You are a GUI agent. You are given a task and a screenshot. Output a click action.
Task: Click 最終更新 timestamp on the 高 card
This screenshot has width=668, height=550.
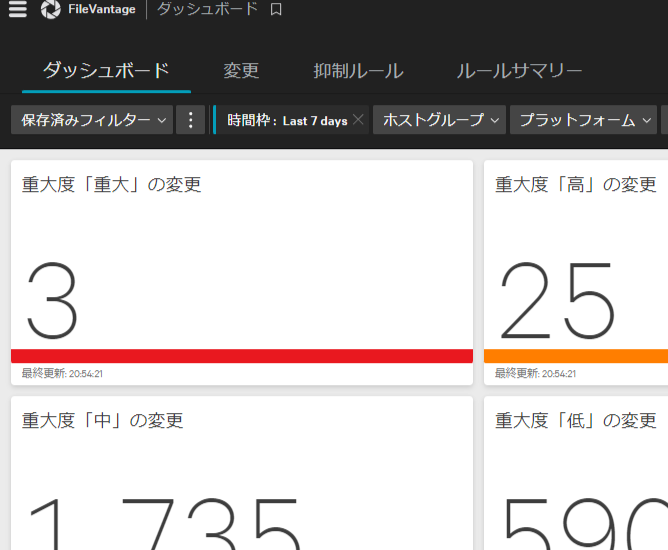click(535, 374)
